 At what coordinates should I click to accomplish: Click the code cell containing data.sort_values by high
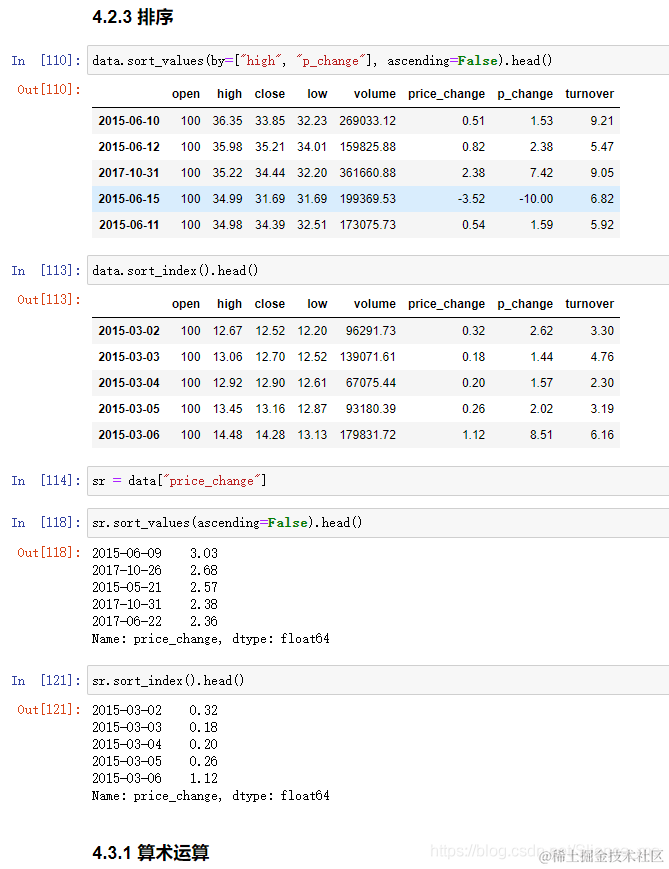point(378,60)
